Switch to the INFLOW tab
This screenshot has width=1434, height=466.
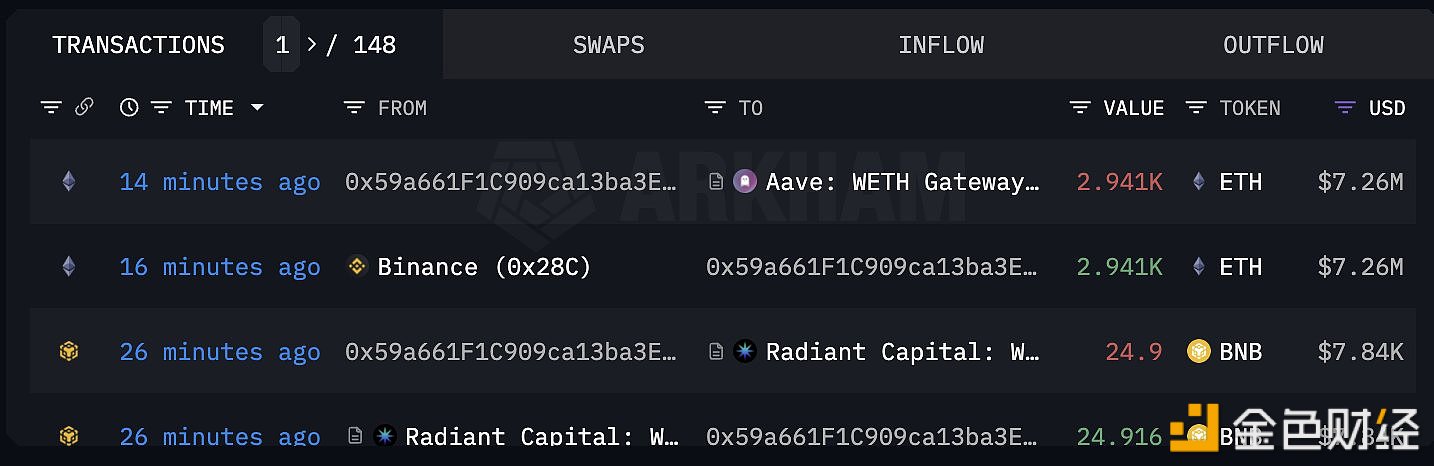pos(941,45)
